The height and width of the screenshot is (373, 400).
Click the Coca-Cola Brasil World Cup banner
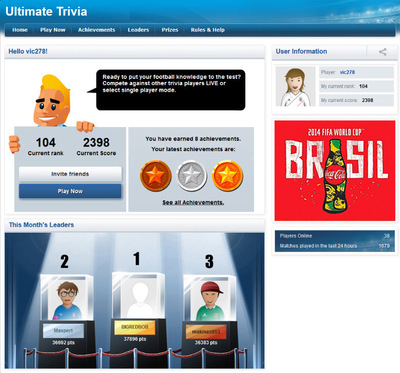[335, 171]
